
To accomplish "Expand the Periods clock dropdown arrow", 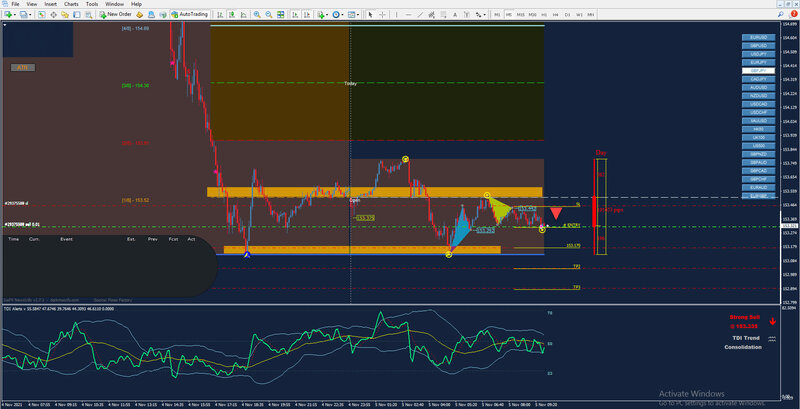I will click(x=342, y=15).
